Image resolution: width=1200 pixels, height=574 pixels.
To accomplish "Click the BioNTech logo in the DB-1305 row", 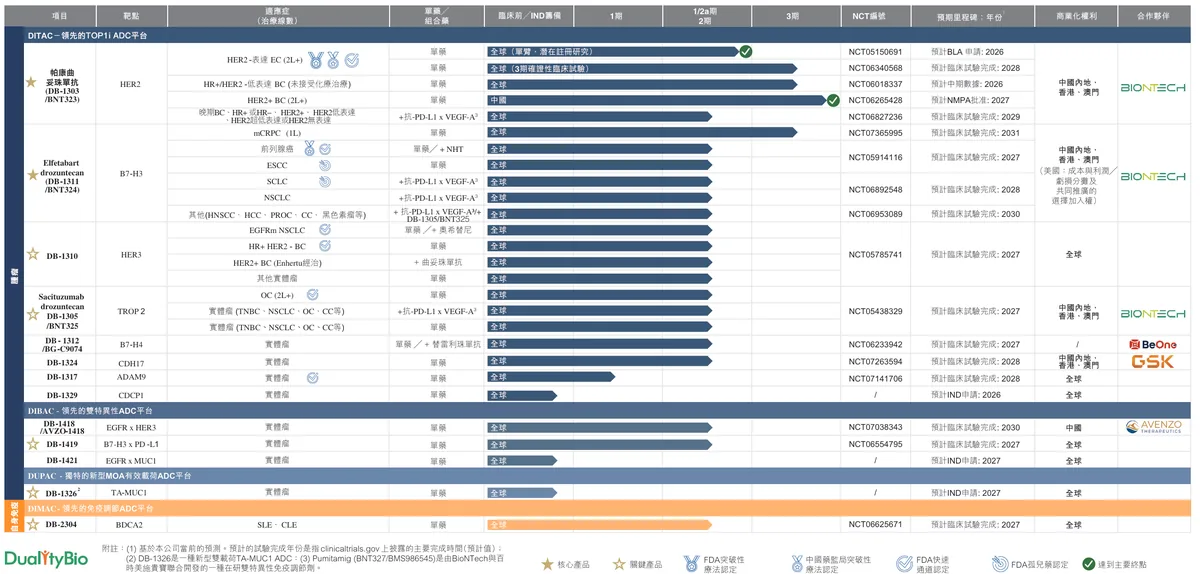I will tap(1152, 312).
